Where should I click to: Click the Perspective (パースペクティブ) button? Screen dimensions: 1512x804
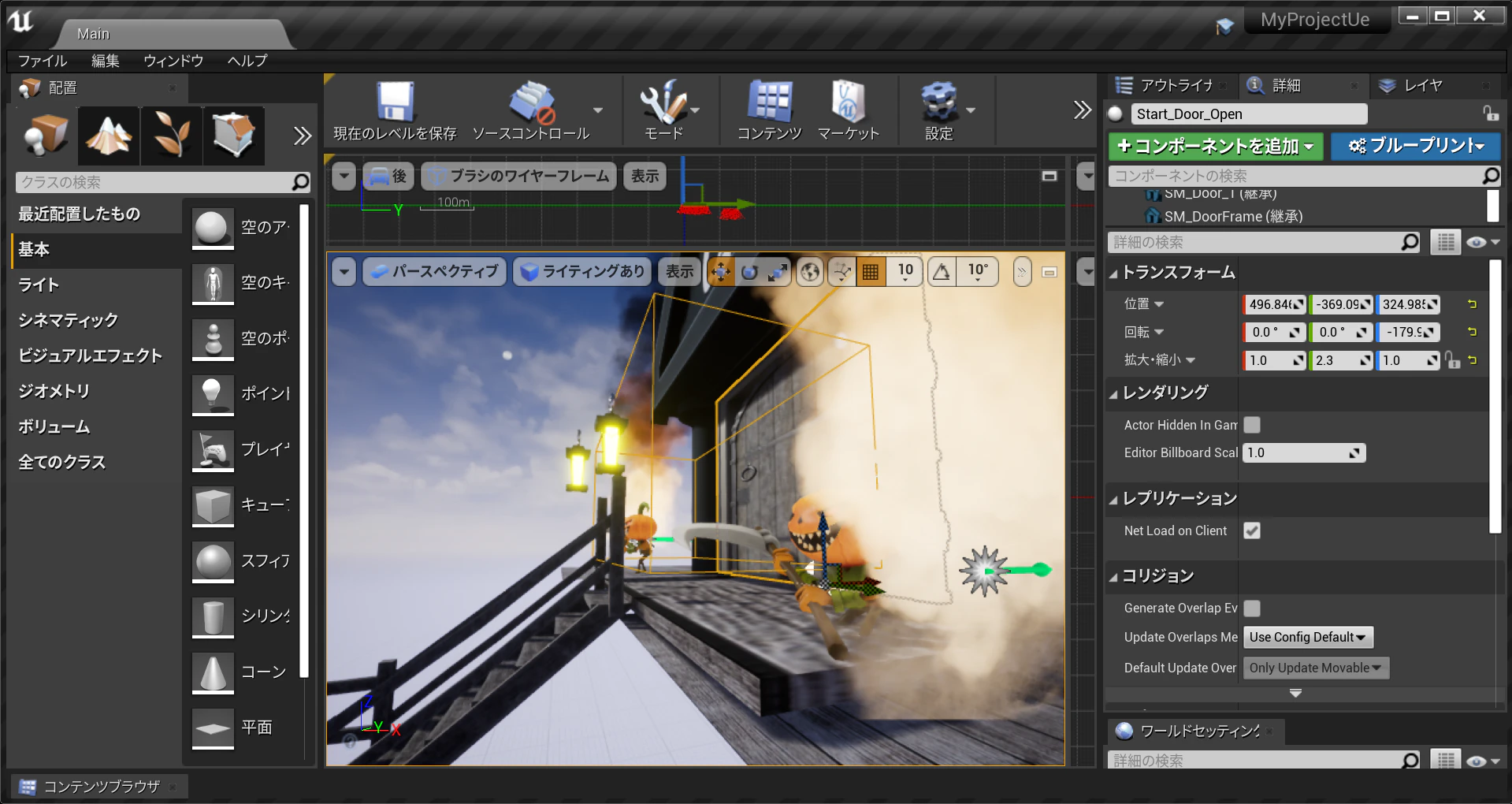434,272
